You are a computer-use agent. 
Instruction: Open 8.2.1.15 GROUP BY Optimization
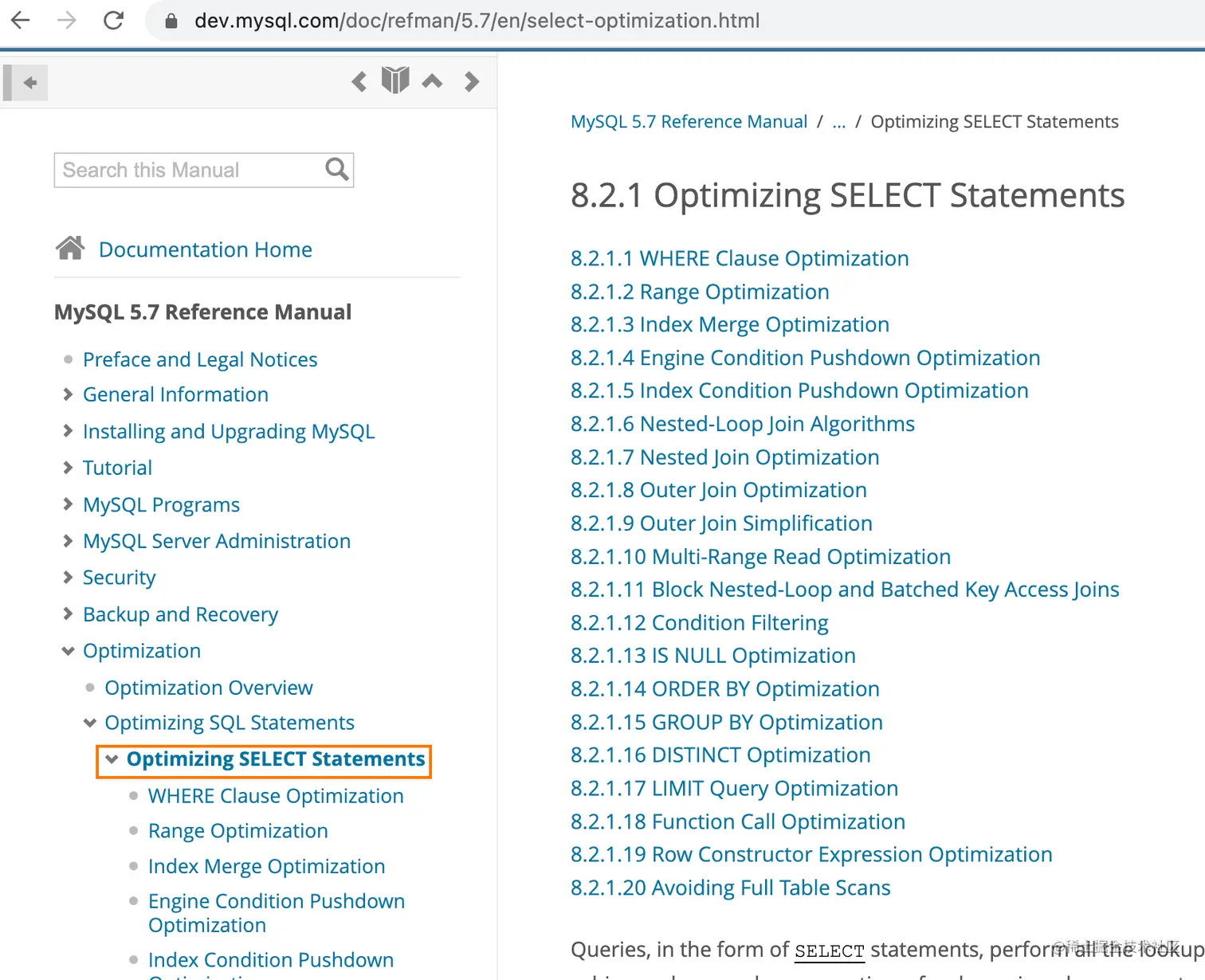pyautogui.click(x=727, y=723)
